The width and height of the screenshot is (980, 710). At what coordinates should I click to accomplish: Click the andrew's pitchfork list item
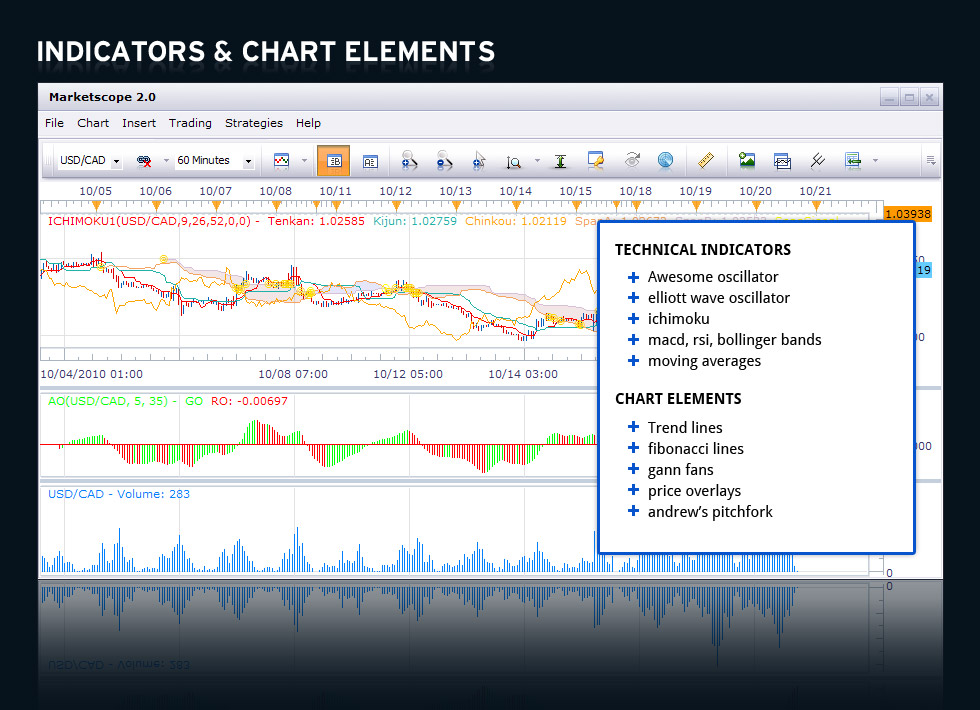tap(710, 512)
